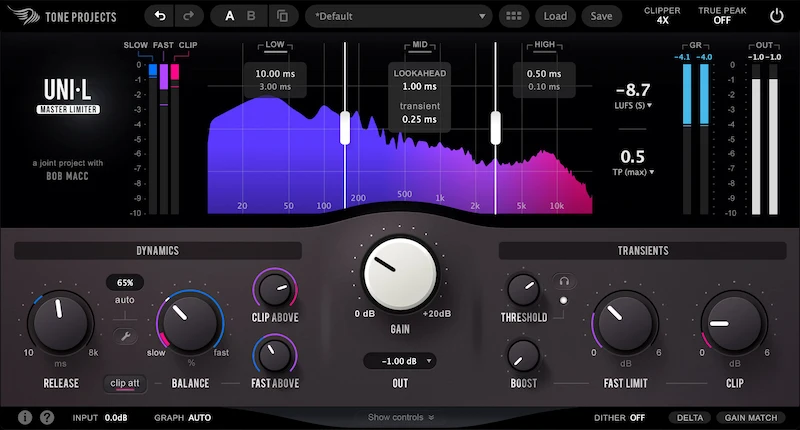Click the Load button

tap(555, 16)
